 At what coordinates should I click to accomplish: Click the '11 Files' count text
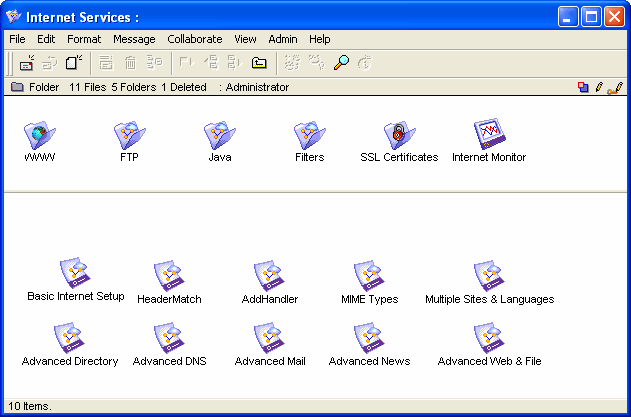[x=87, y=87]
